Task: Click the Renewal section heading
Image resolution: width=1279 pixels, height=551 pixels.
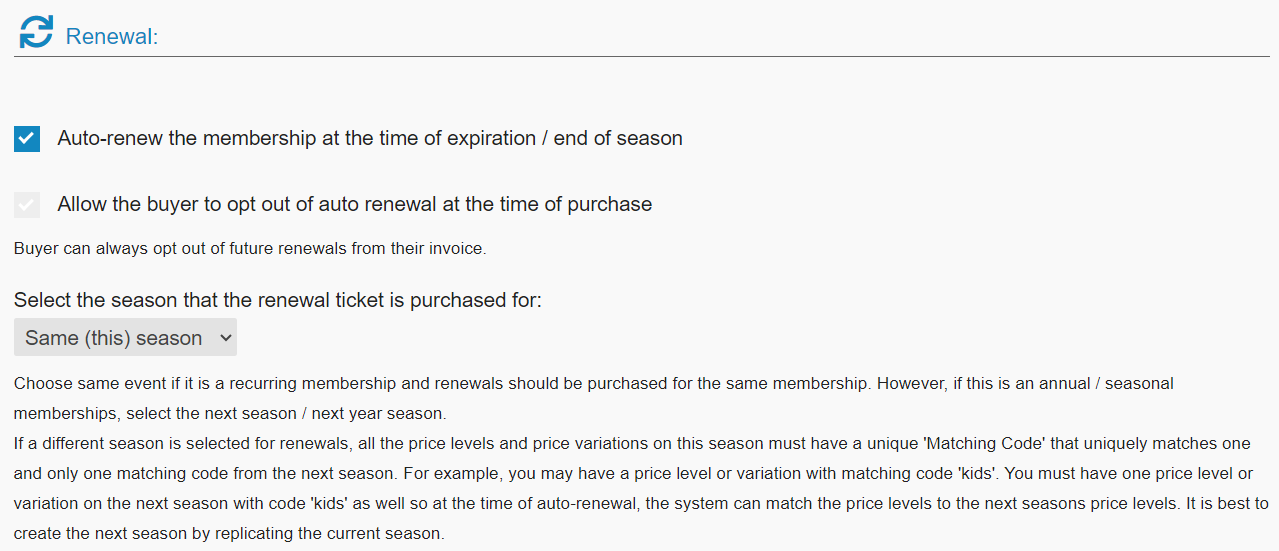Action: click(x=111, y=37)
